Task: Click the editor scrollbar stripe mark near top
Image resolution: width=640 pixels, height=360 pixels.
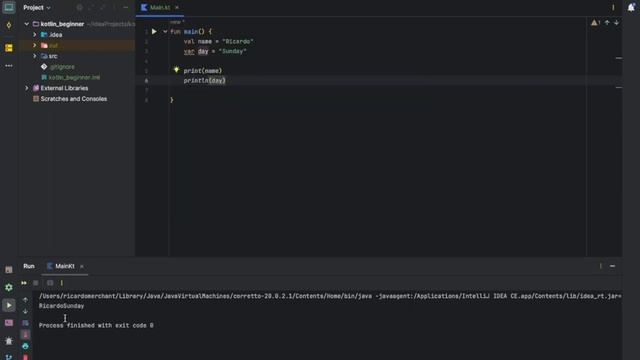Action: pyautogui.click(x=619, y=58)
